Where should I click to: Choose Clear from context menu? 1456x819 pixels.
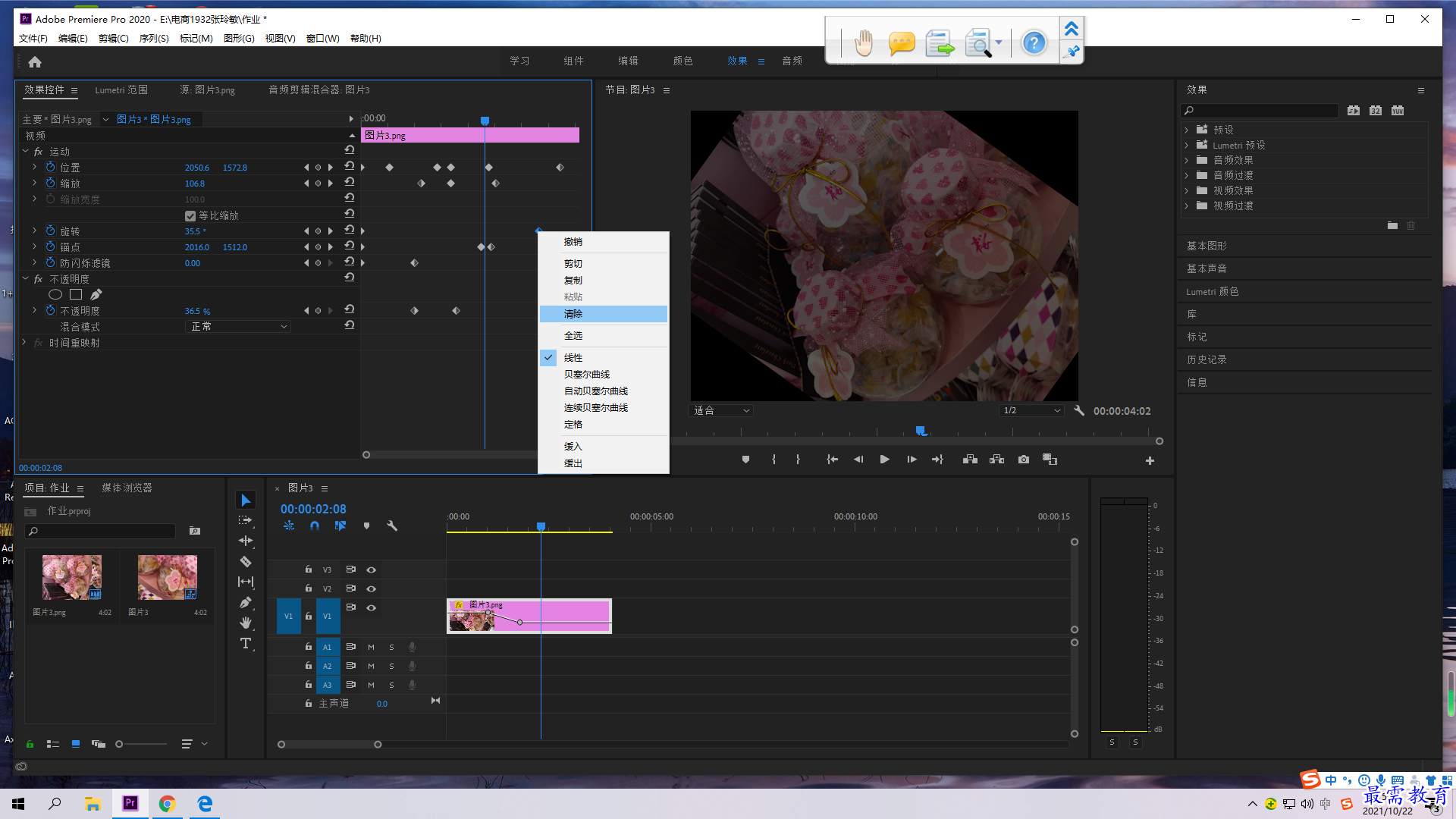[x=604, y=314]
